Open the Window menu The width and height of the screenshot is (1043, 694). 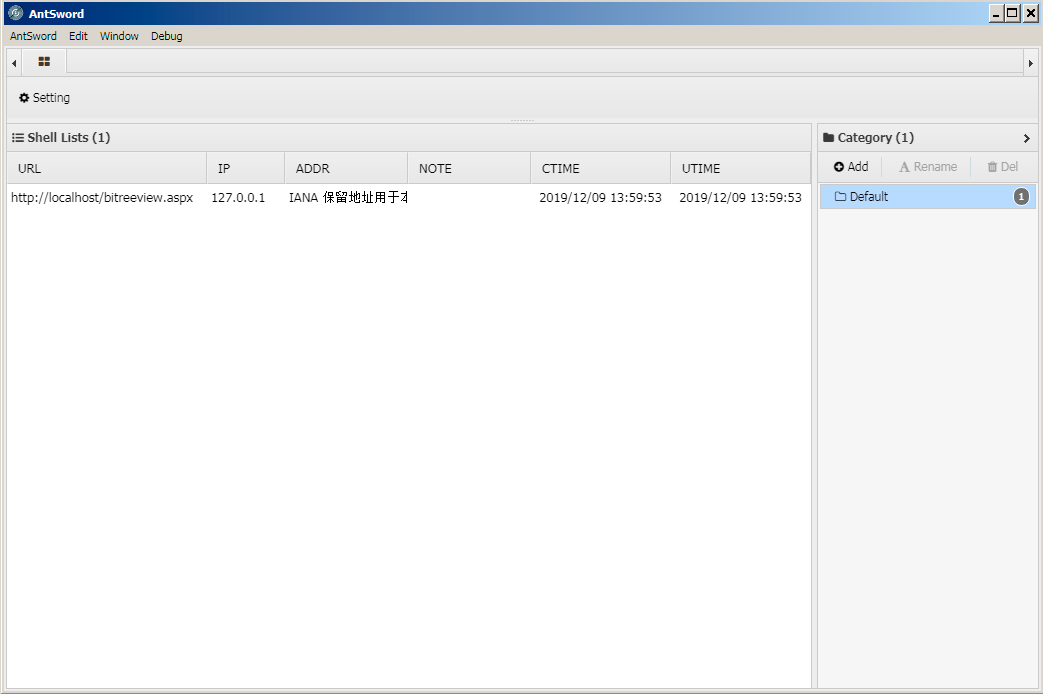tap(119, 36)
